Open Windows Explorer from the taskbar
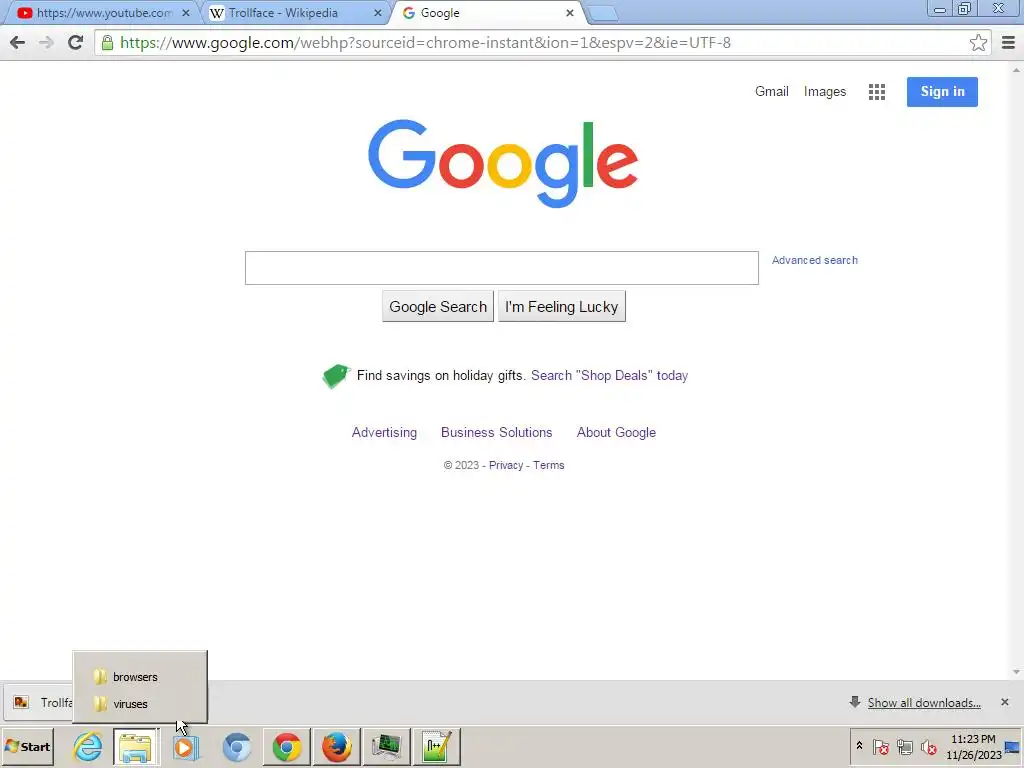The width and height of the screenshot is (1024, 768). pos(135,747)
